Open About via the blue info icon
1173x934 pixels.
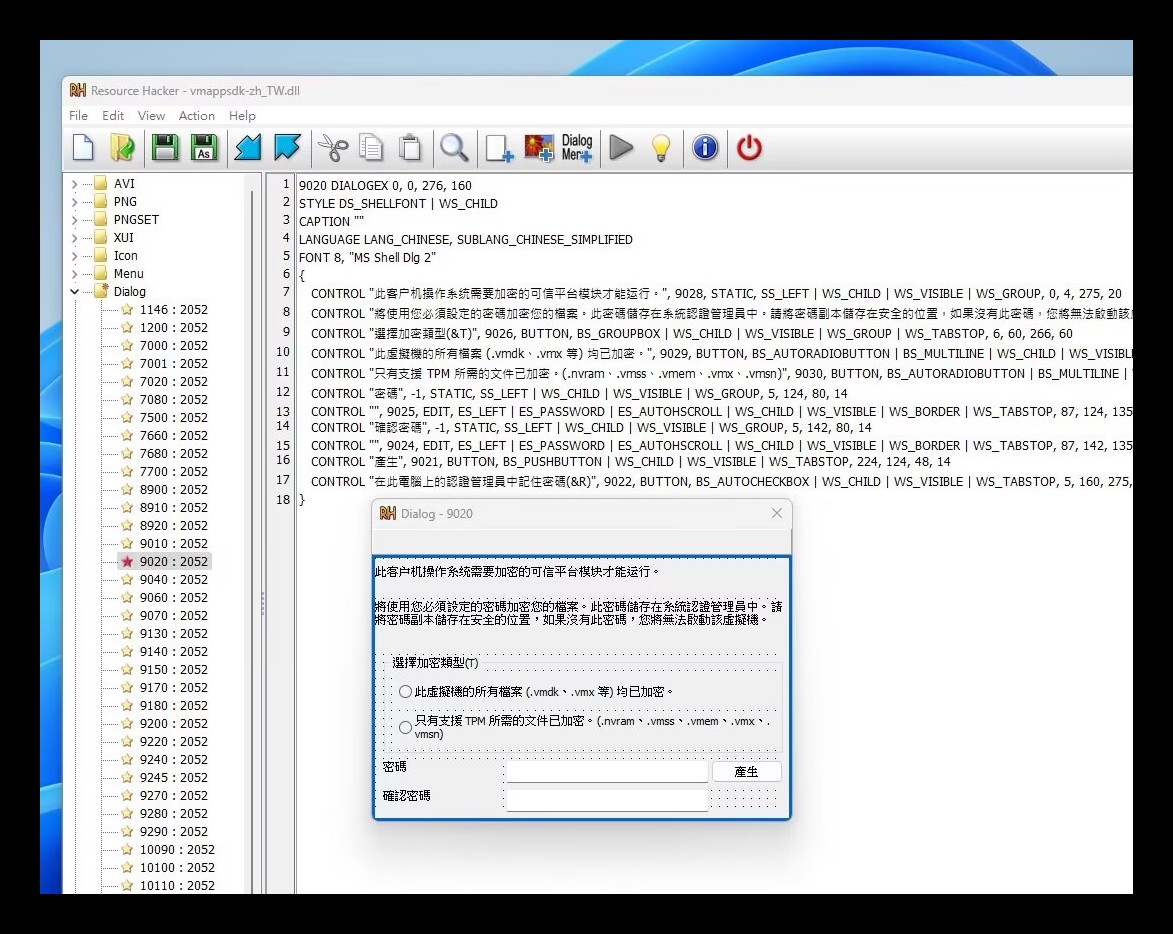click(704, 147)
